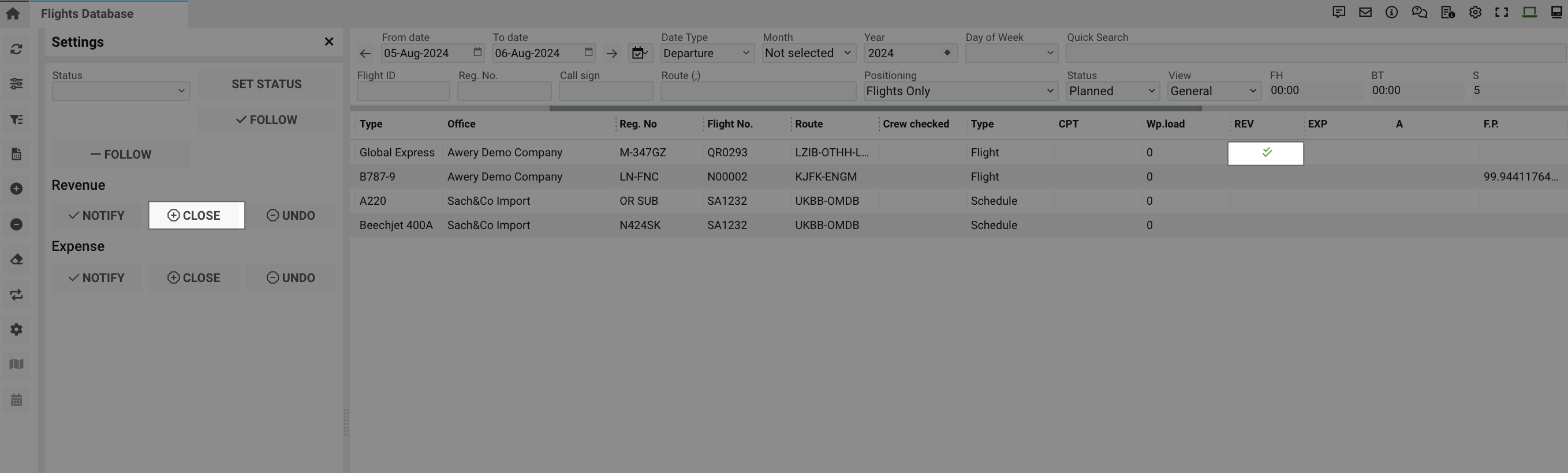
Task: Click the minus Follow button
Action: (121, 155)
